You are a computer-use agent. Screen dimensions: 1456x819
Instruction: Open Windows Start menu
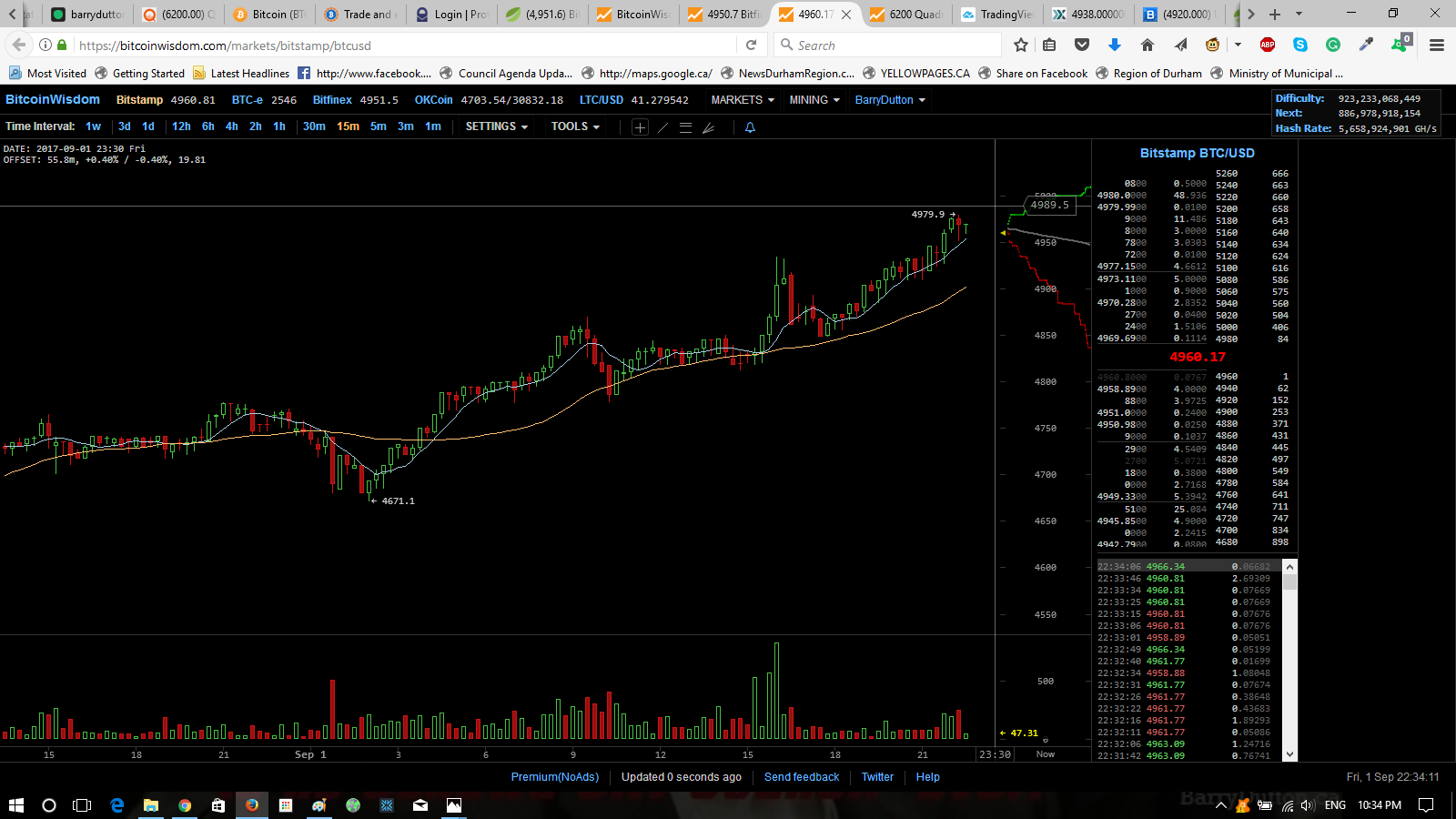15,805
